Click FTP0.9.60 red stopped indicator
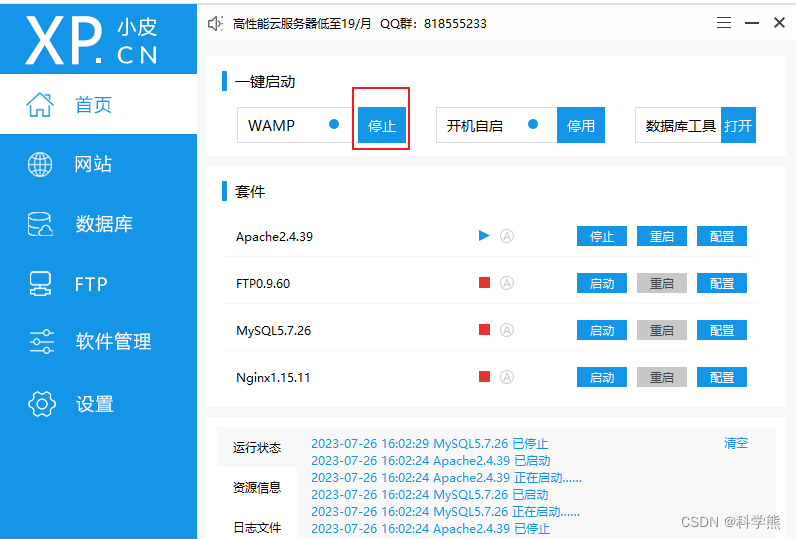The width and height of the screenshot is (796, 539). (484, 283)
